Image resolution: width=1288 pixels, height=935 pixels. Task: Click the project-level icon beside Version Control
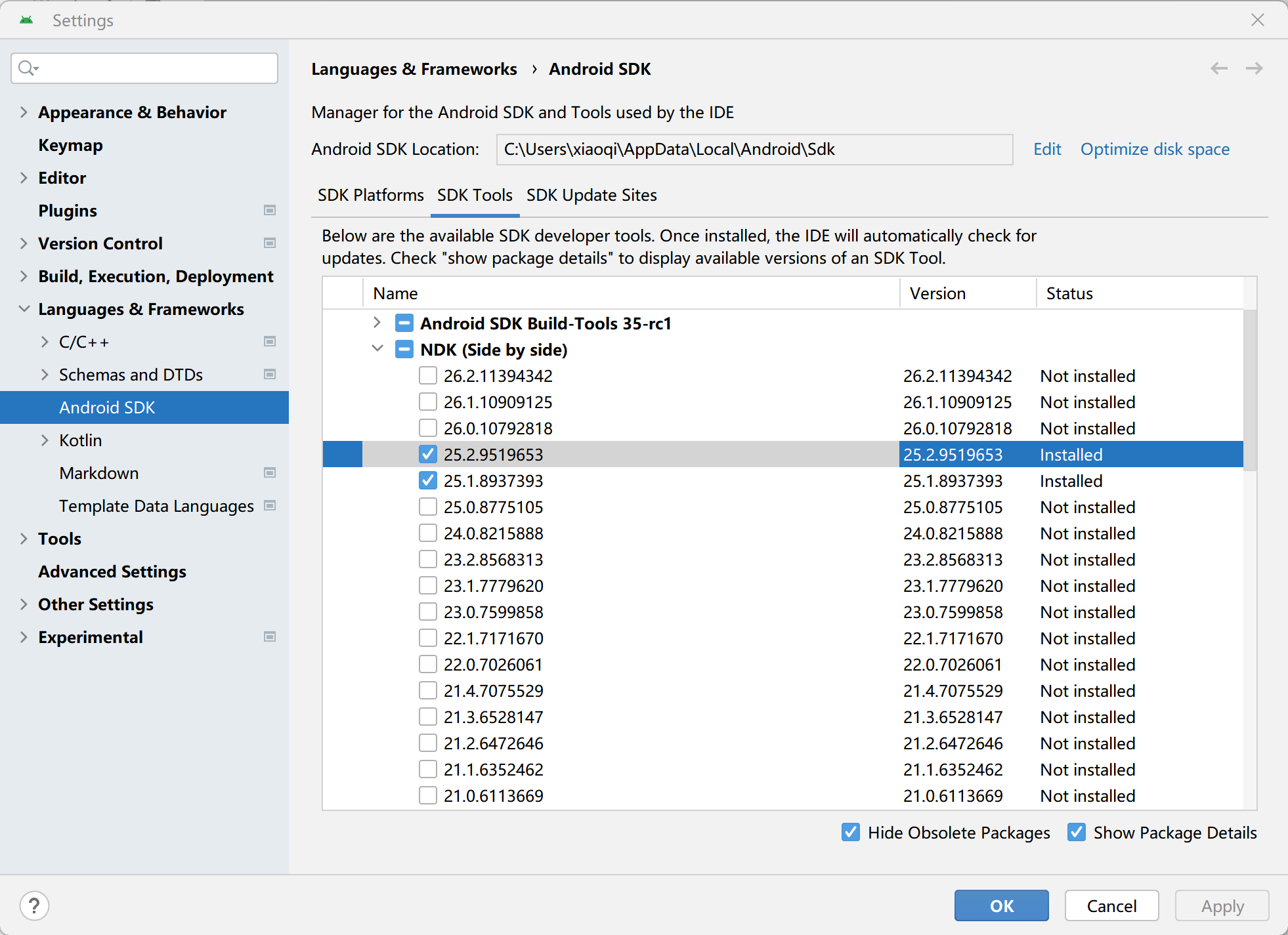pyautogui.click(x=269, y=243)
